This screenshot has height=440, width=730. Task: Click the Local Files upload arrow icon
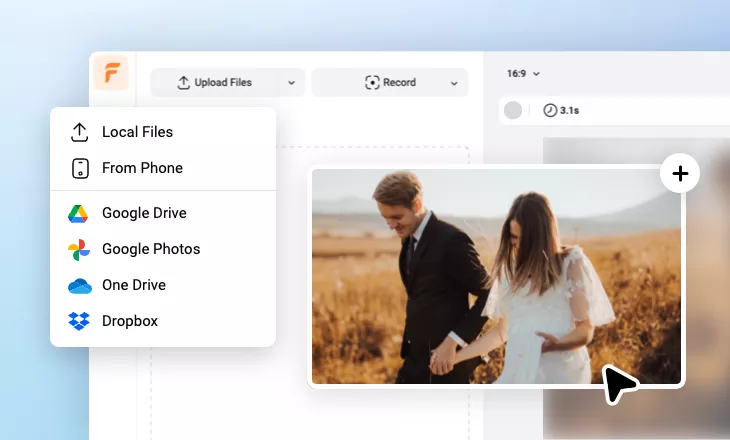click(x=80, y=132)
